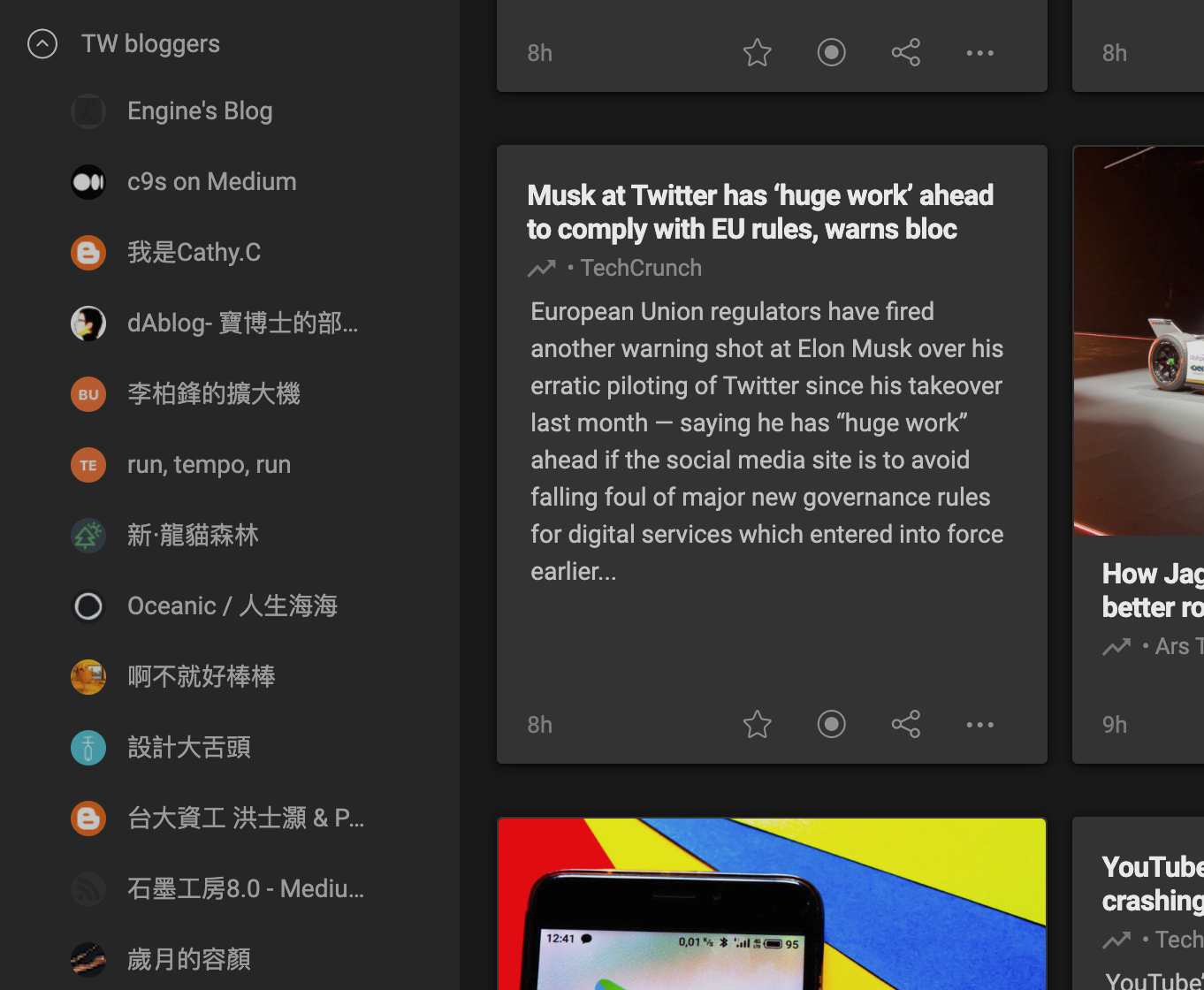Click the Engine's Blog feed icon
The height and width of the screenshot is (990, 1204).
88,111
